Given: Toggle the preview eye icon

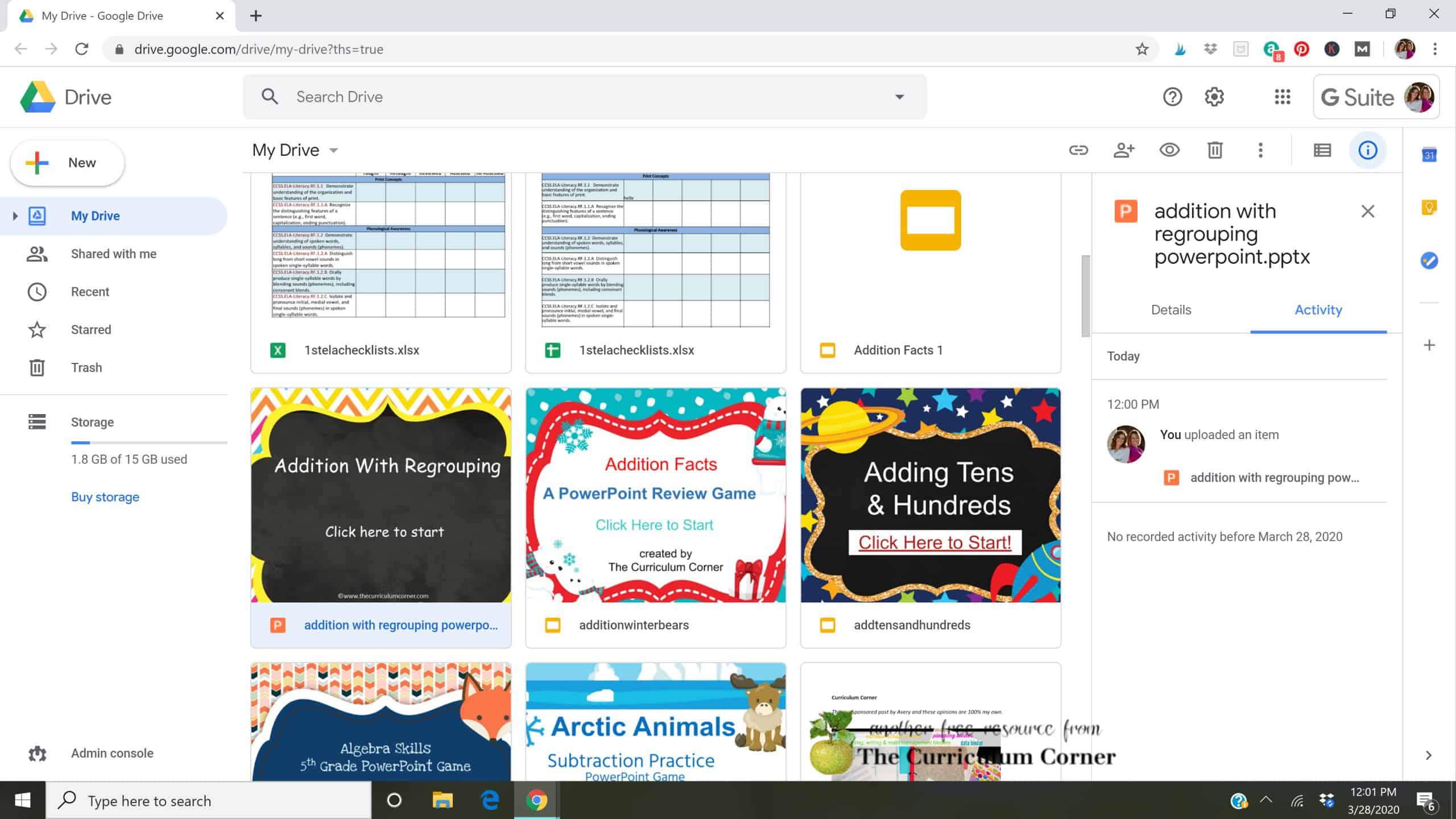Looking at the screenshot, I should pyautogui.click(x=1169, y=150).
